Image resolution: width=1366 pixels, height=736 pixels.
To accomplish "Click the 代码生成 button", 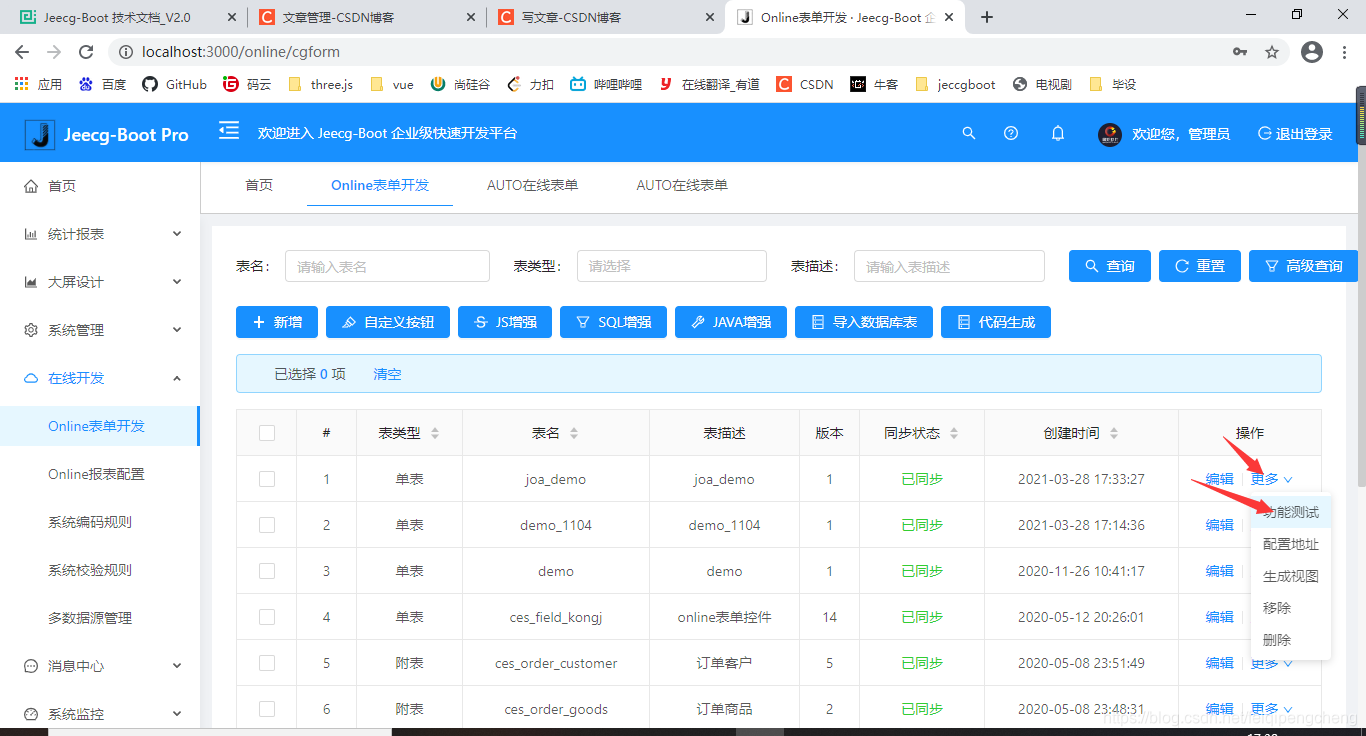I will tap(996, 322).
